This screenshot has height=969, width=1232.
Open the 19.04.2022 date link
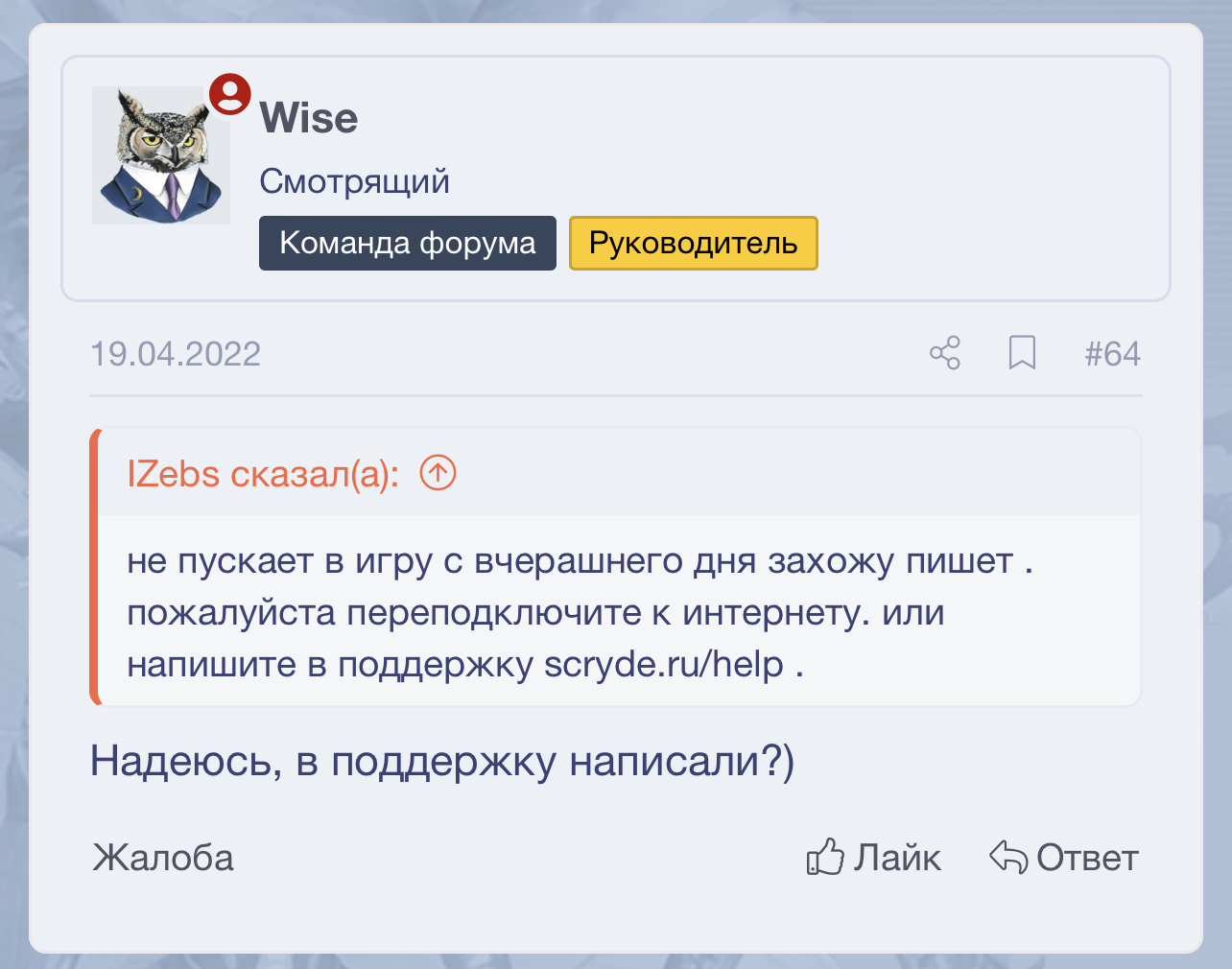[x=176, y=354]
